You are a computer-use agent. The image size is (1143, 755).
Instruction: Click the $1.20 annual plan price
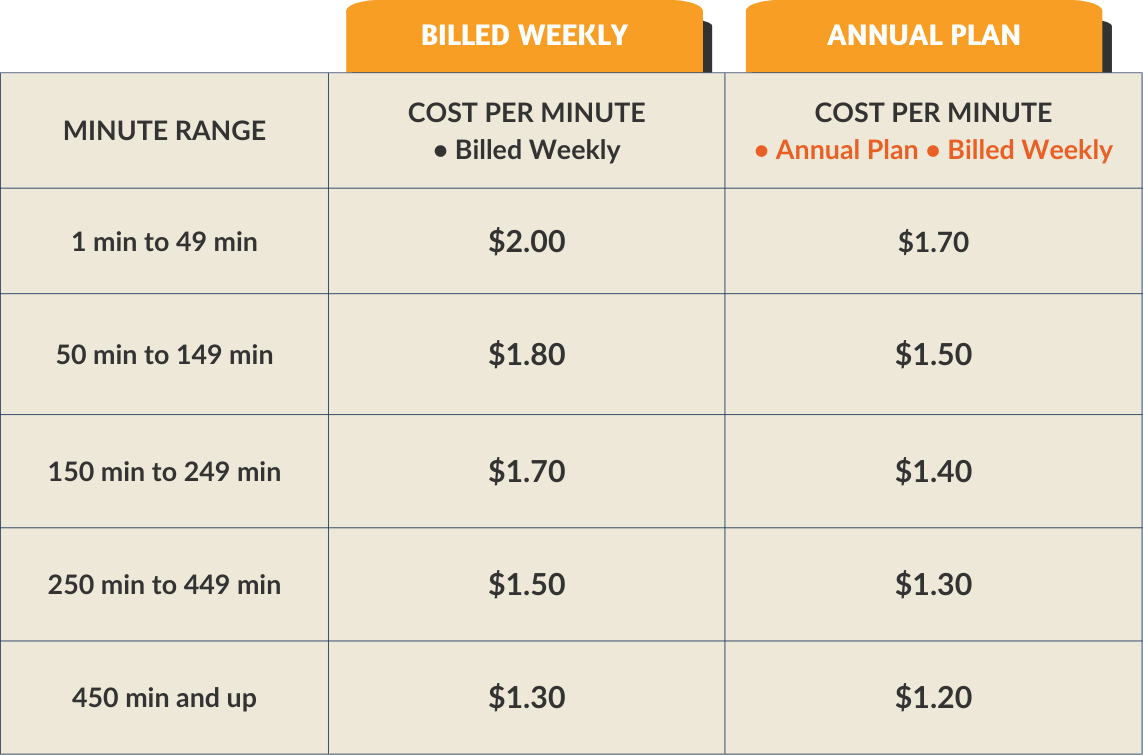(x=933, y=697)
